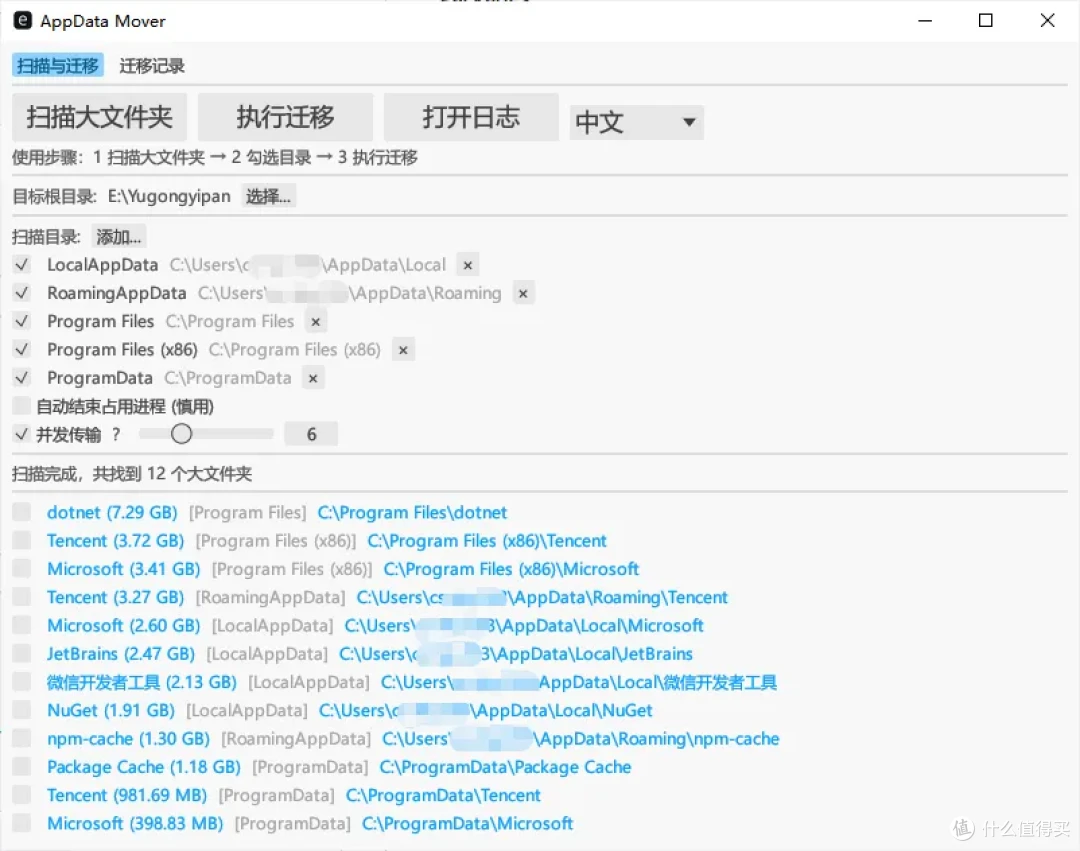Check the Tencent (981.69 MB) folder

(x=22, y=794)
